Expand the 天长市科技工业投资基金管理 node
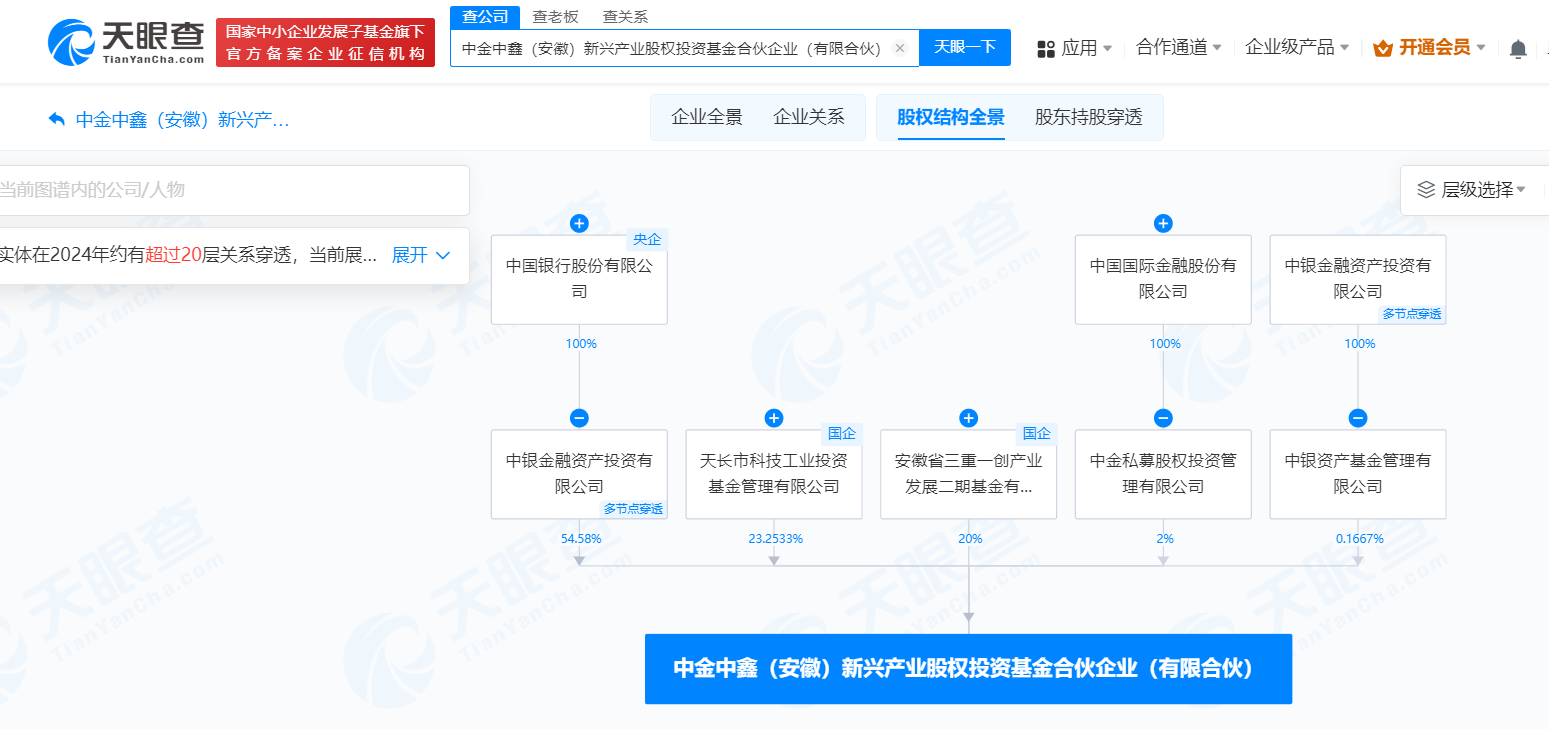1549x729 pixels. click(773, 418)
